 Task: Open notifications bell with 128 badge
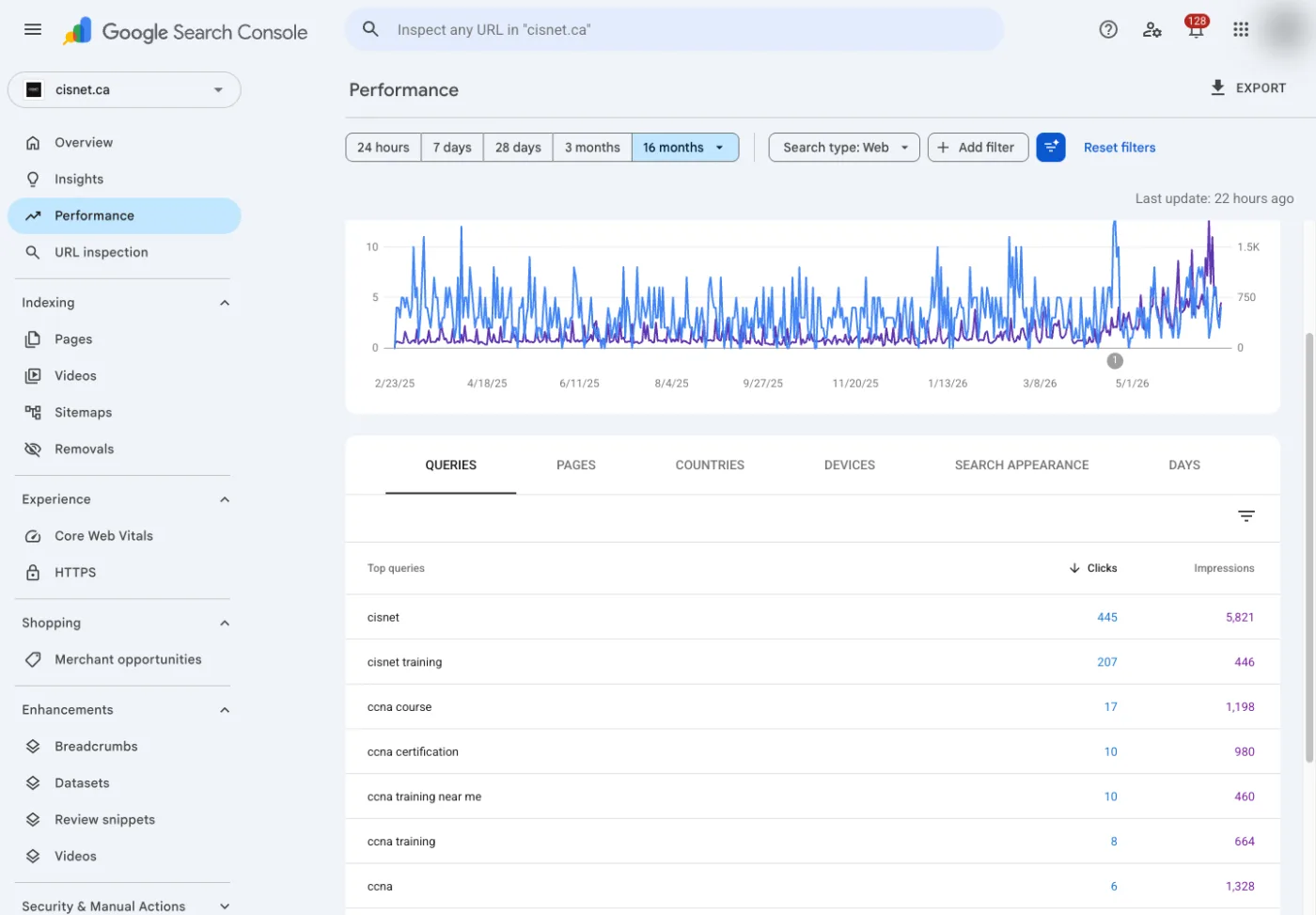tap(1196, 28)
